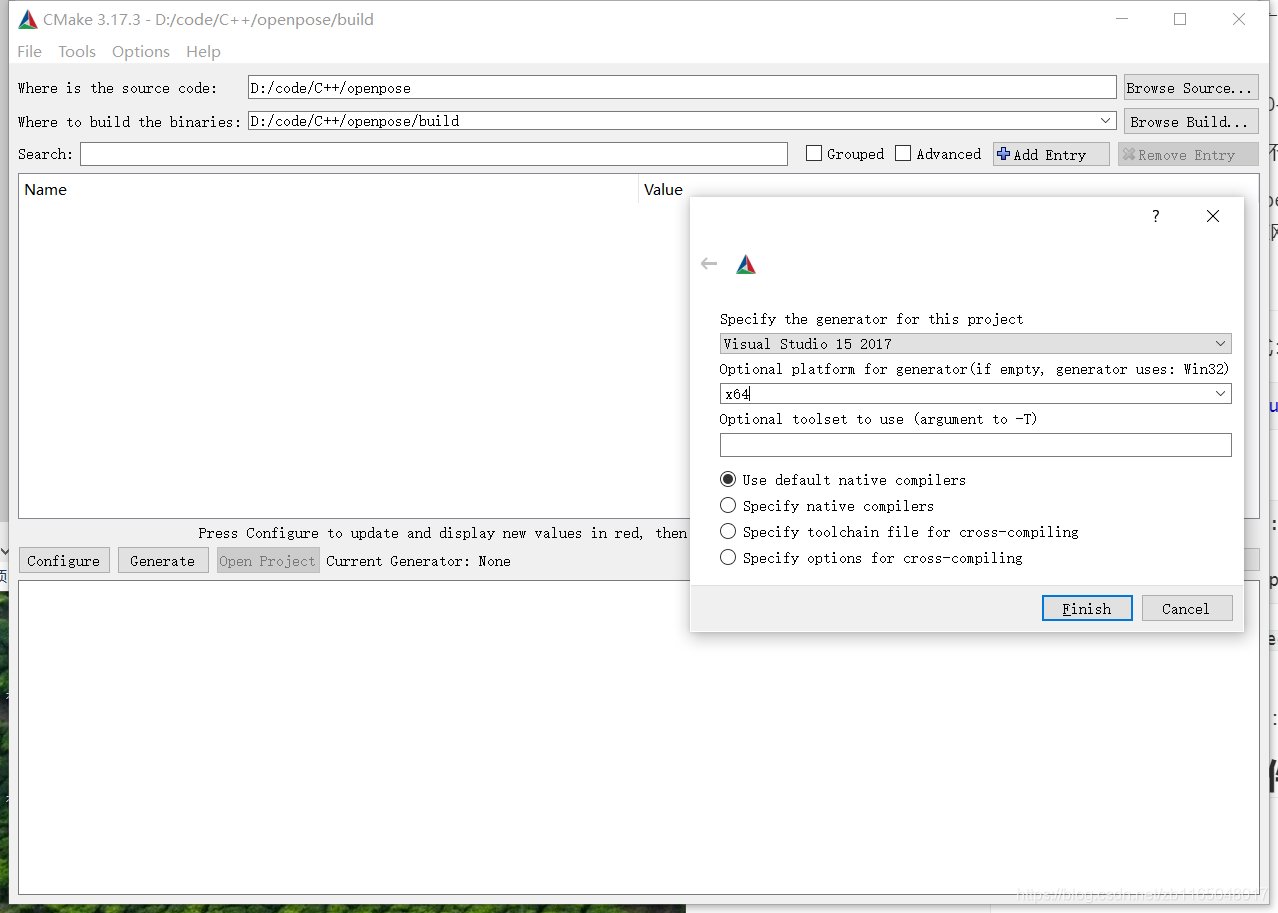The width and height of the screenshot is (1278, 913).
Task: Click Finish in the generator dialog
Action: (x=1087, y=608)
